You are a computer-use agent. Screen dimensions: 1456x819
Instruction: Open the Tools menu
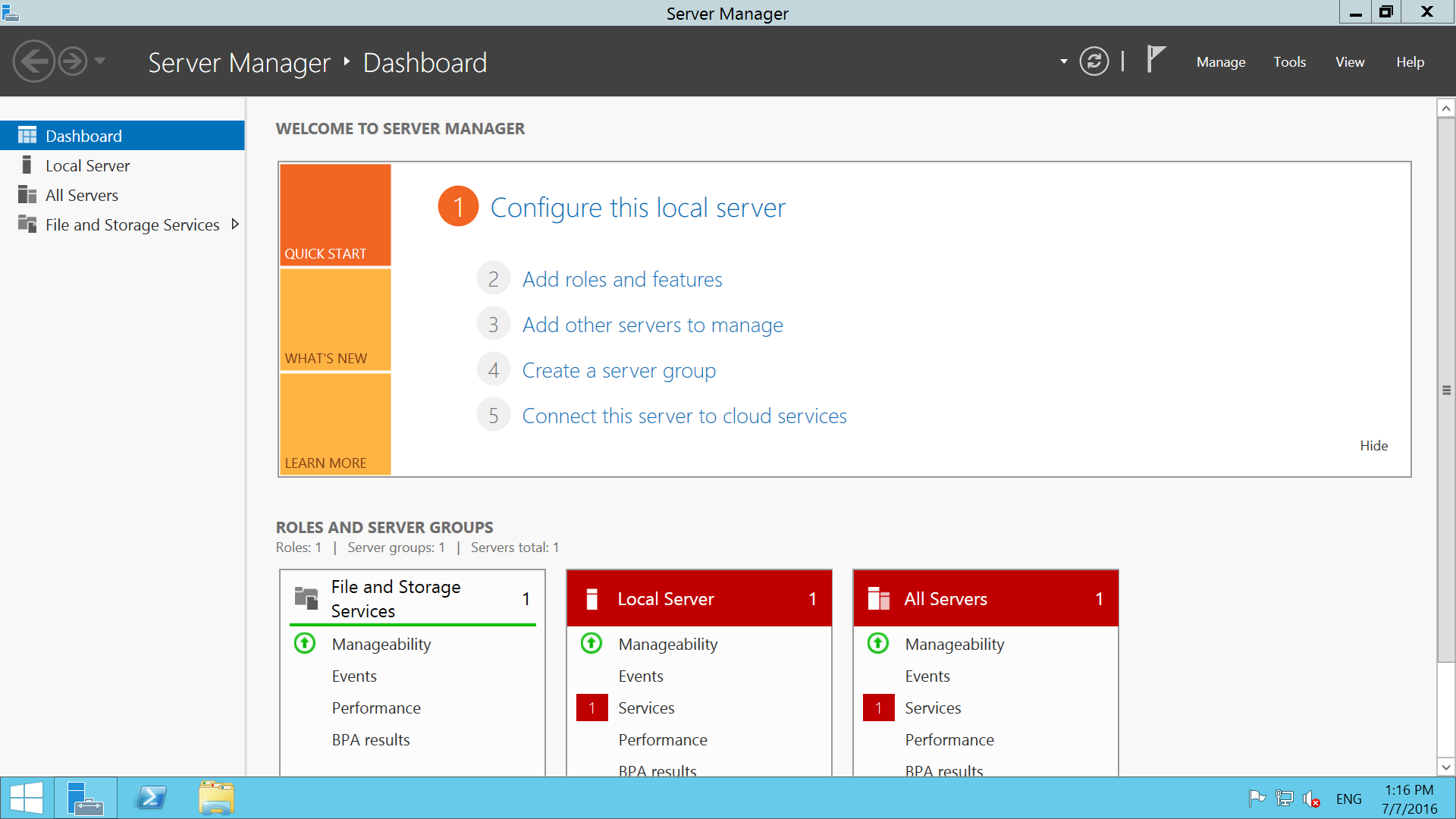(1289, 62)
